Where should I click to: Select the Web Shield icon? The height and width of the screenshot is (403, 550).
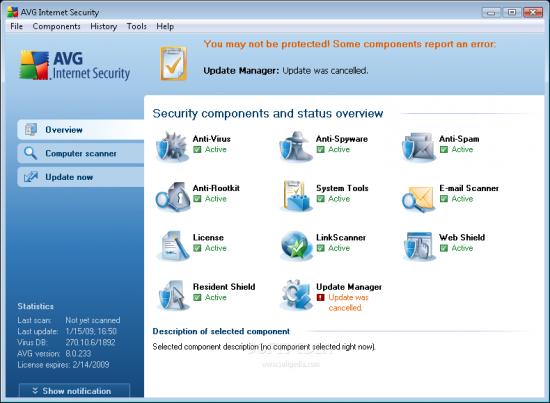pos(419,246)
